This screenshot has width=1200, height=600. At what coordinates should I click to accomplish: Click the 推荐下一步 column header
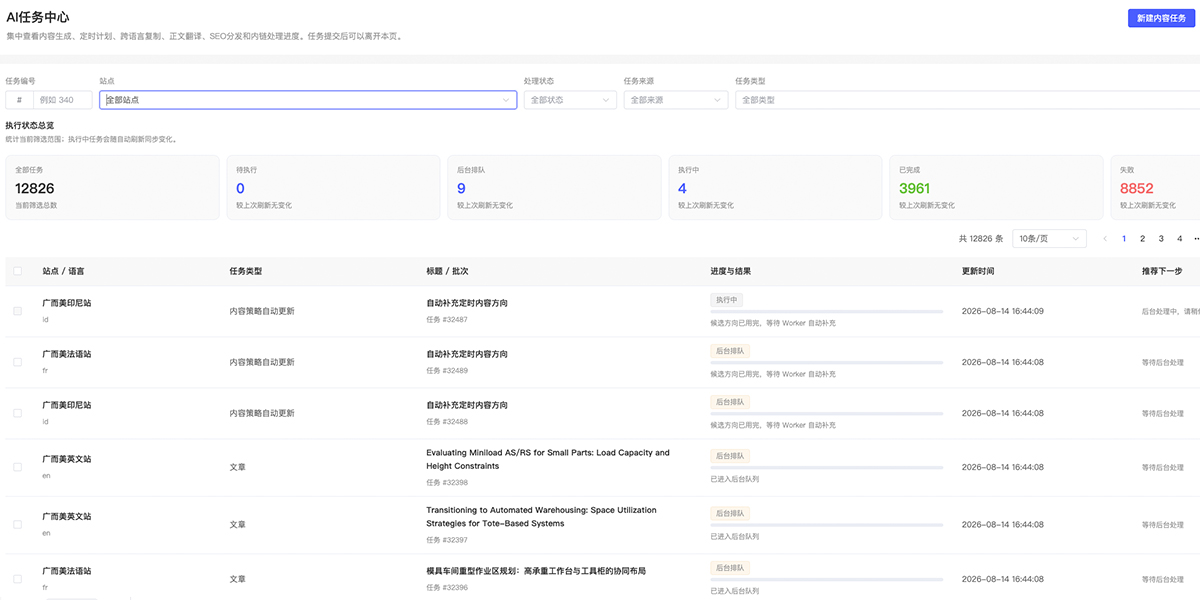pyautogui.click(x=1162, y=271)
